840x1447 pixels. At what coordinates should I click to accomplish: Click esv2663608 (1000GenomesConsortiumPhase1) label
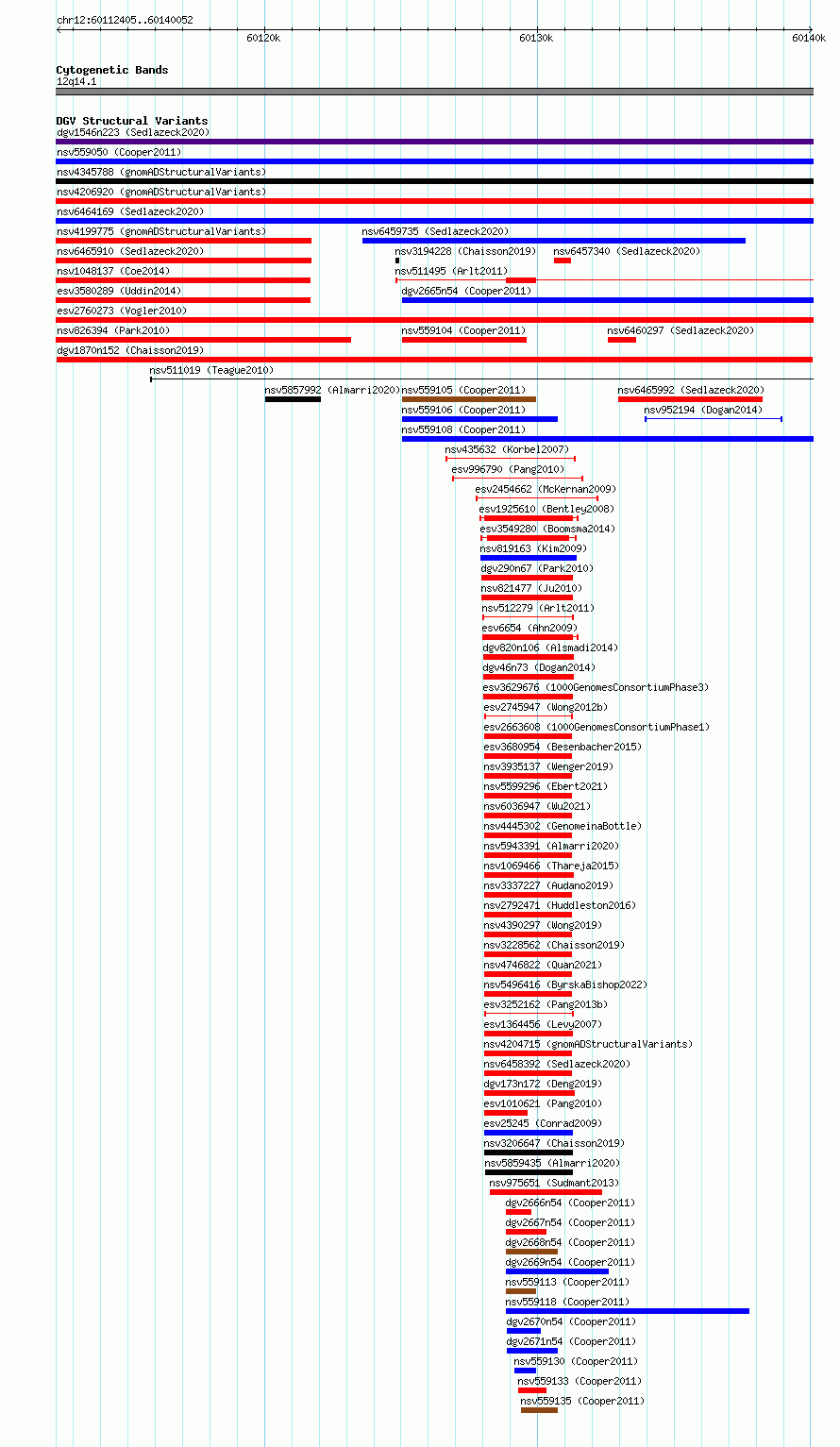596,727
